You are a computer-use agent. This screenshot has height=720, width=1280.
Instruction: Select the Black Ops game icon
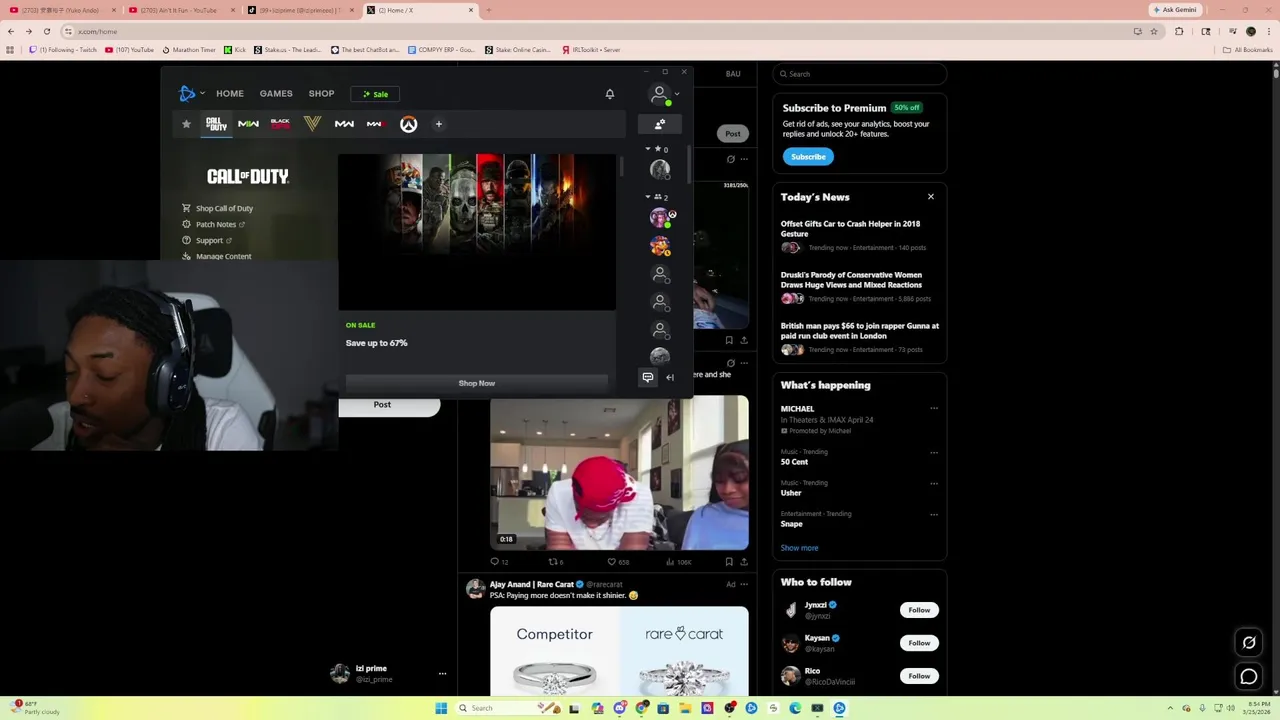pyautogui.click(x=280, y=124)
